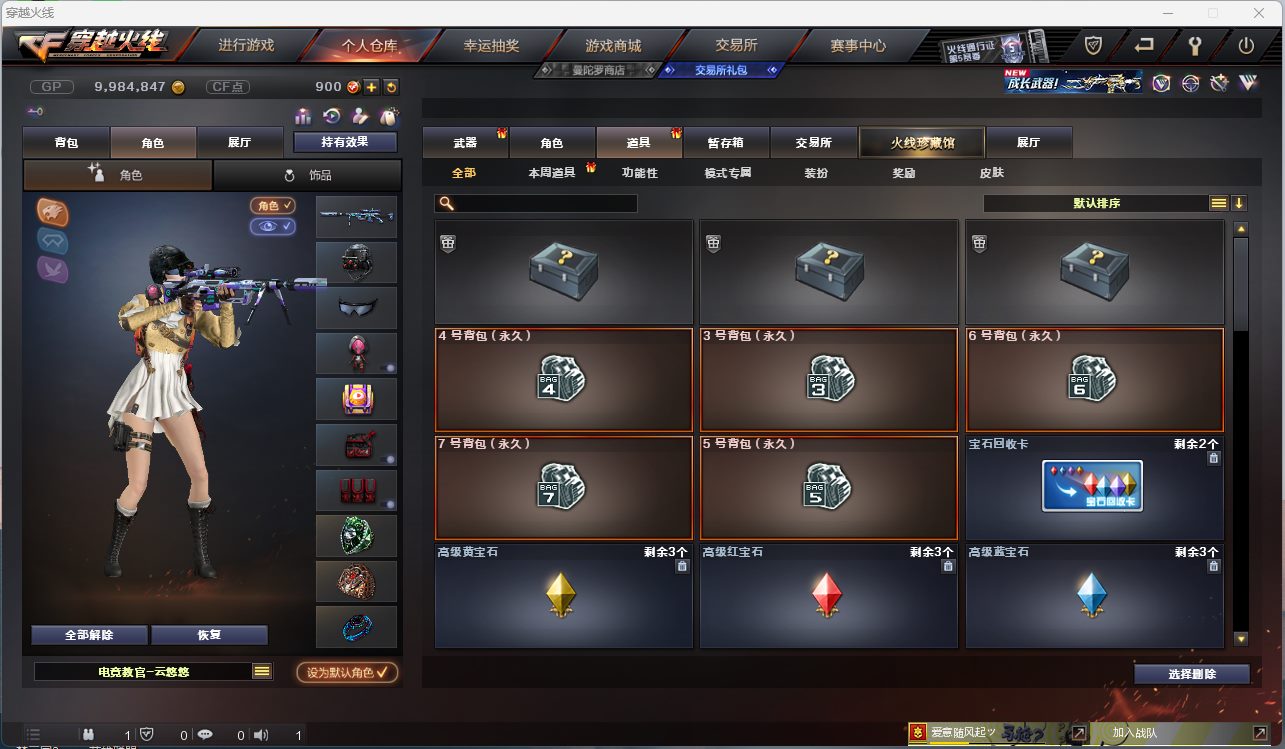
Task: Open the 游戏商城 top menu
Action: [613, 45]
